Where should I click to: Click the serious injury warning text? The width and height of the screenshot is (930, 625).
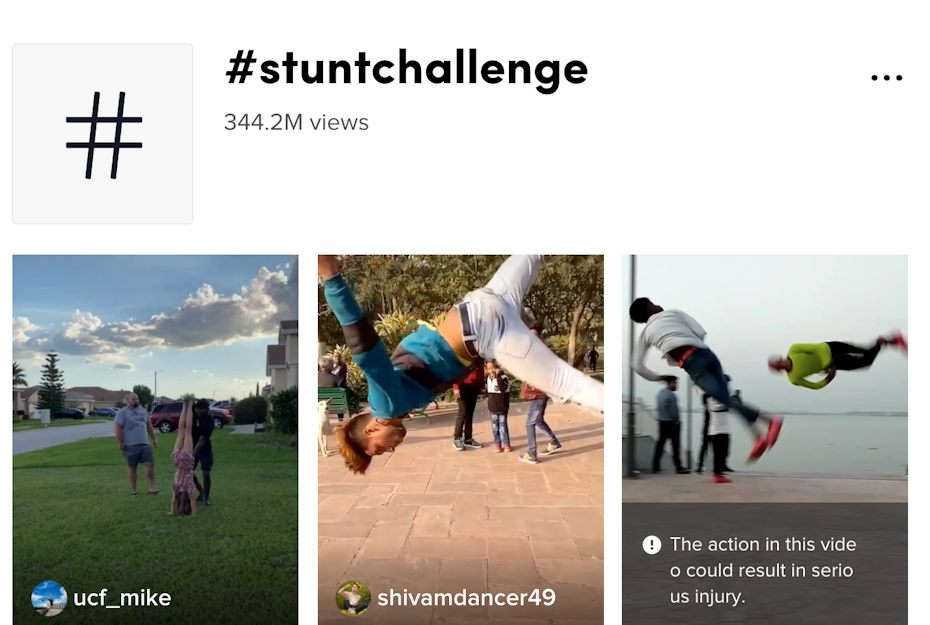click(x=763, y=570)
